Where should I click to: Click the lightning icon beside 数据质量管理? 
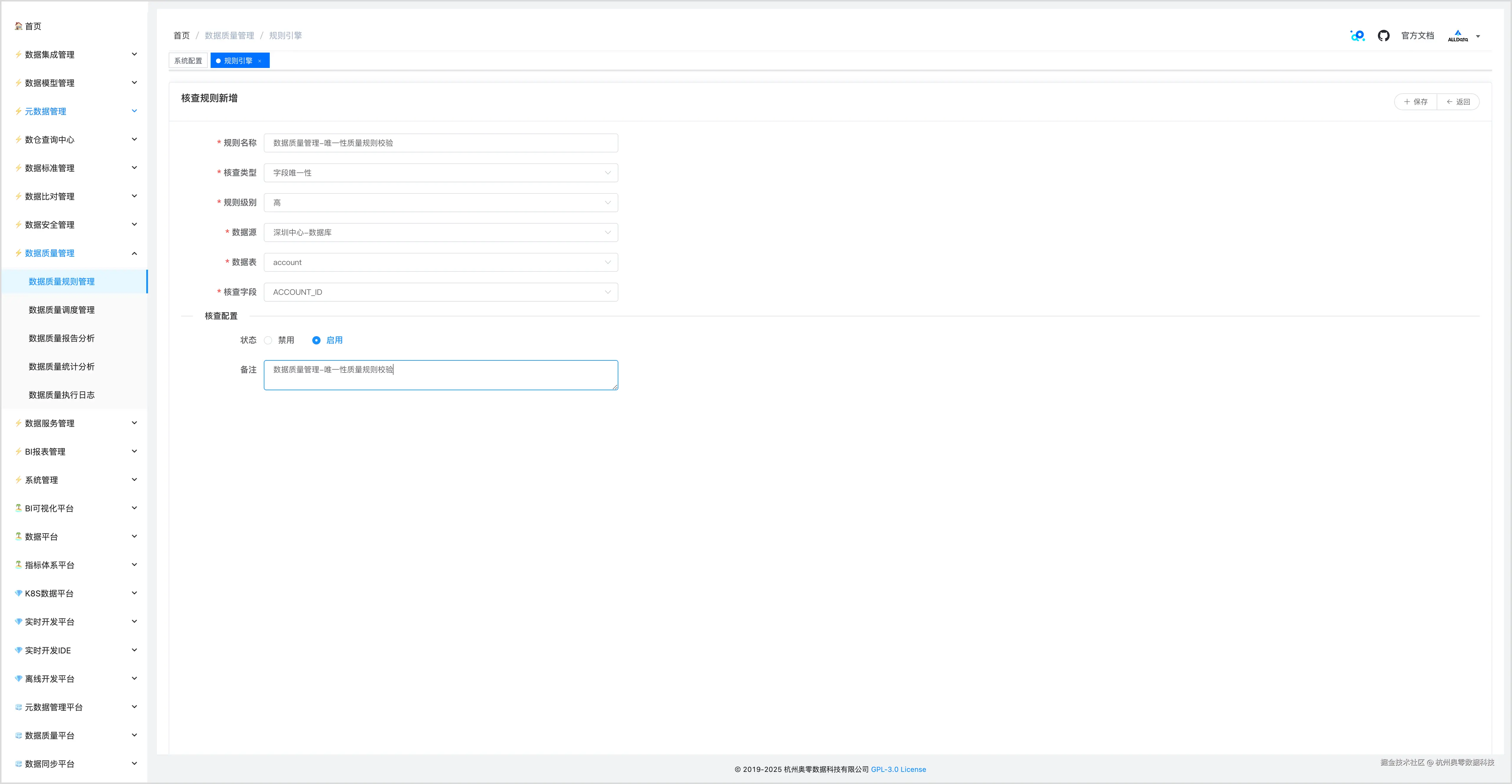(x=19, y=253)
